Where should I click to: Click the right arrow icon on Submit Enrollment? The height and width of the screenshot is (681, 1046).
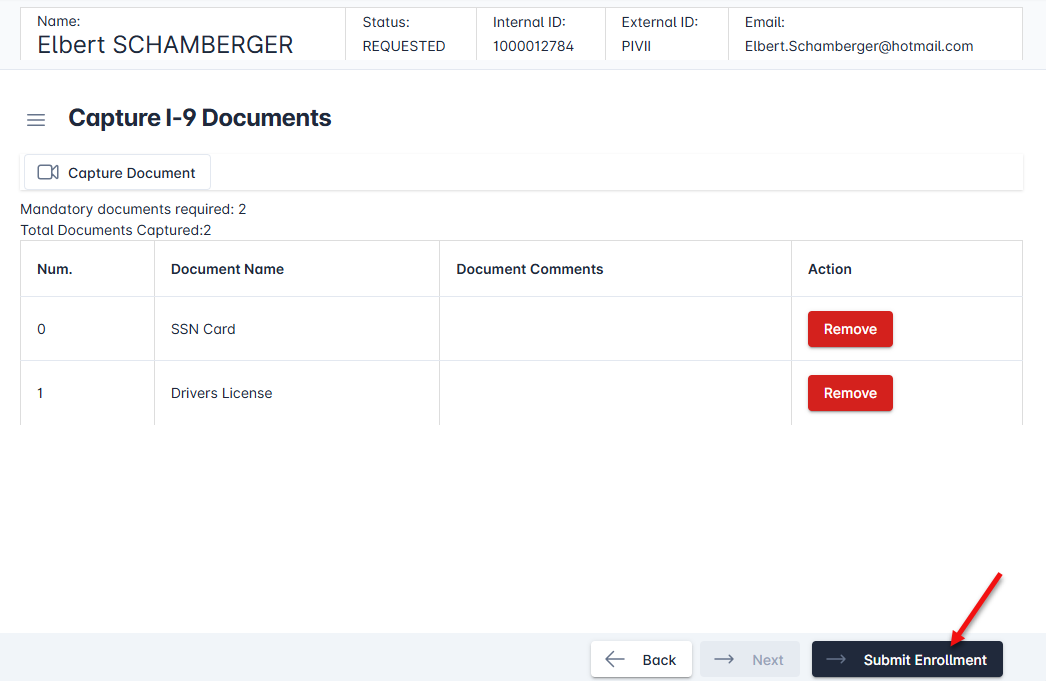(x=836, y=660)
